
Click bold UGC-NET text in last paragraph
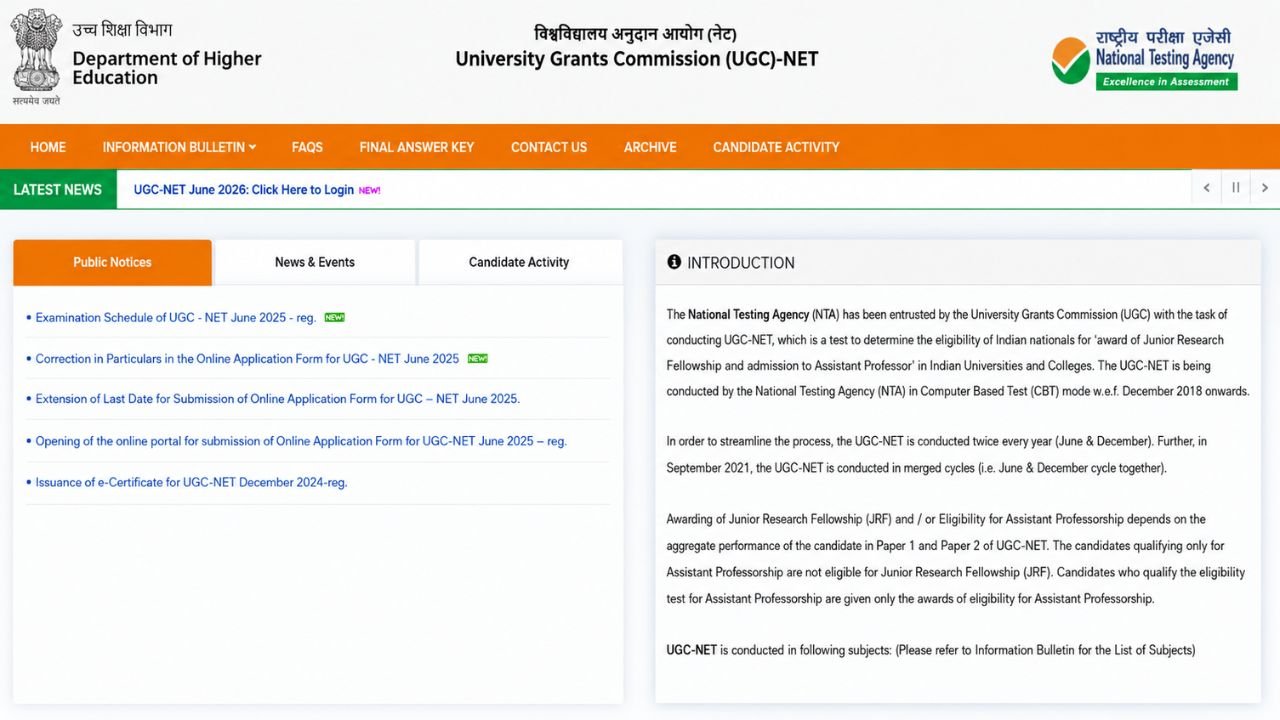[x=692, y=650]
